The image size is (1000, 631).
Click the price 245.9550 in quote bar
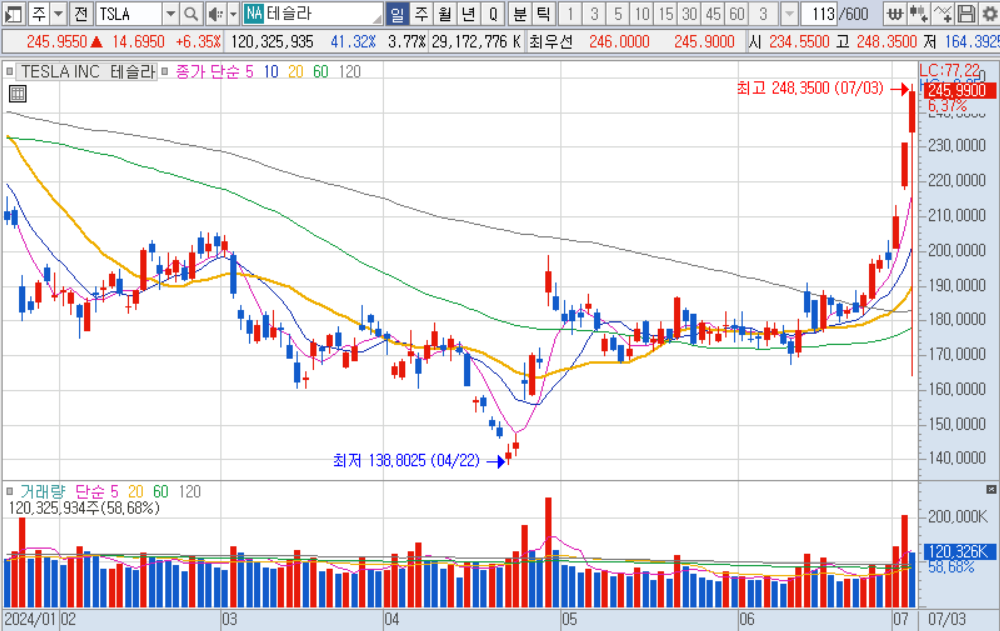point(57,42)
